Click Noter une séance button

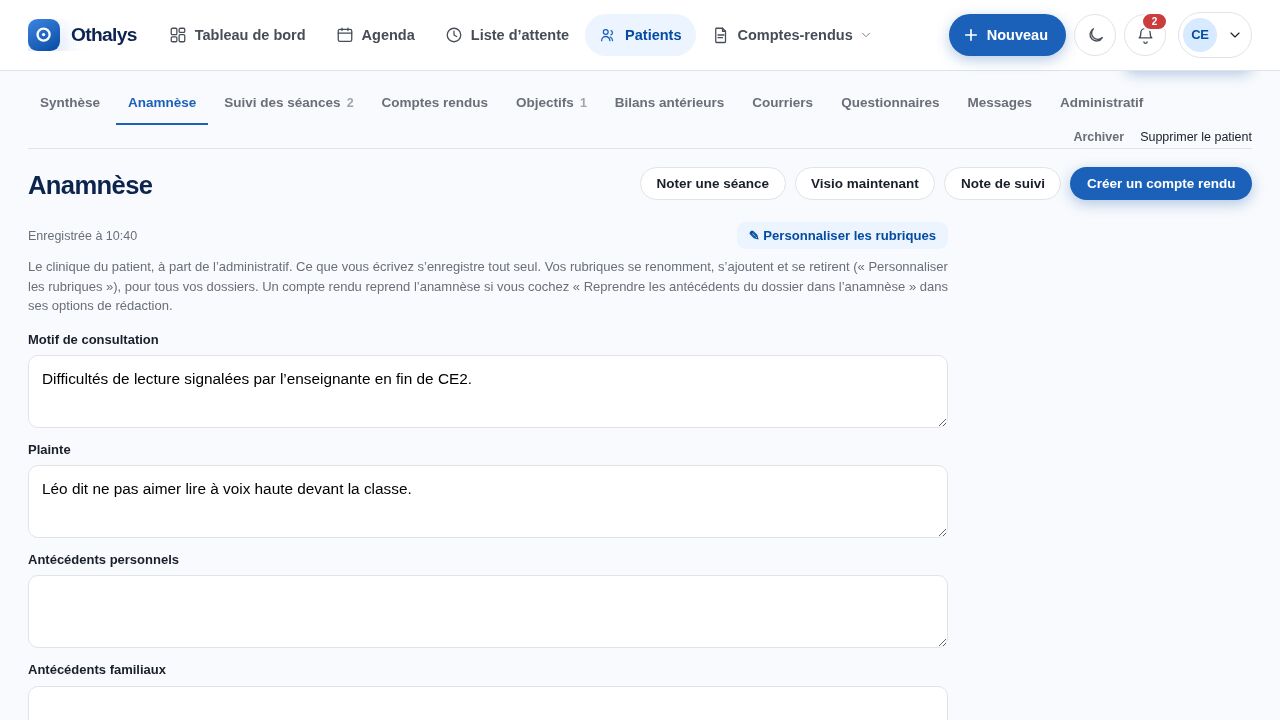pos(713,184)
